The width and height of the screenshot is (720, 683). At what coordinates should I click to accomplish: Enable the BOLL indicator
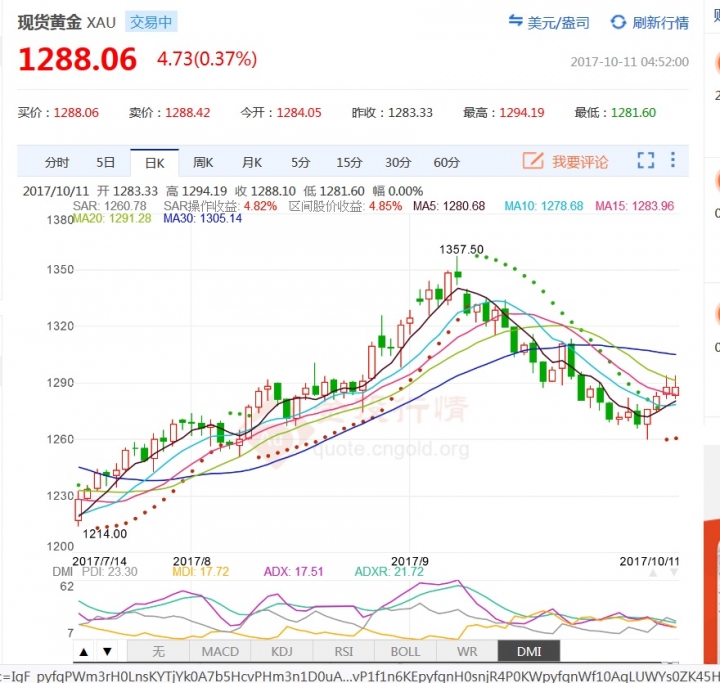coord(405,651)
